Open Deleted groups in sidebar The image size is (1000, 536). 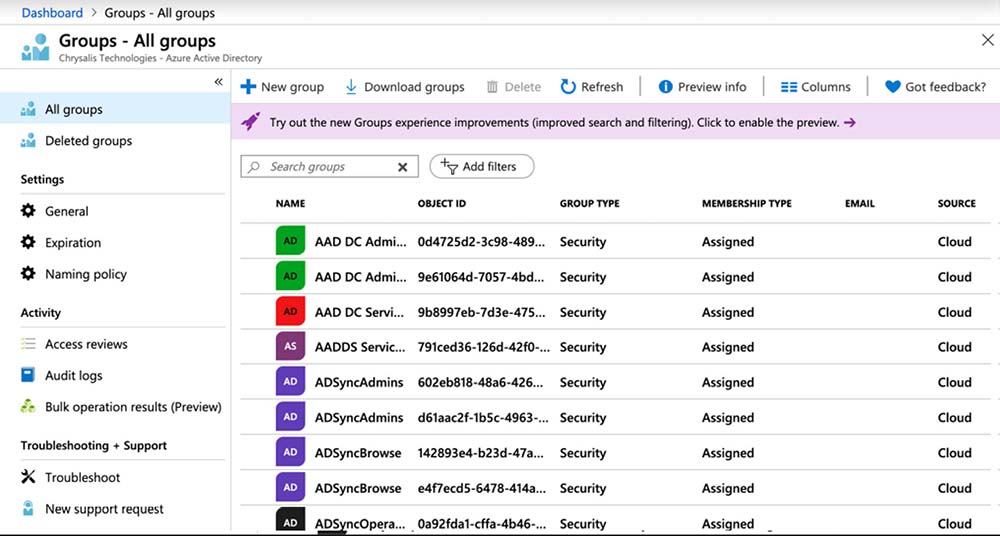click(x=88, y=141)
